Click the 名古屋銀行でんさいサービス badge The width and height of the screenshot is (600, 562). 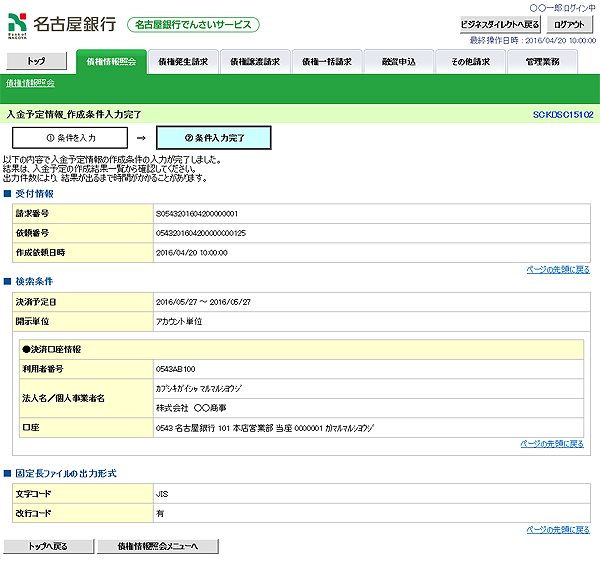coord(193,25)
